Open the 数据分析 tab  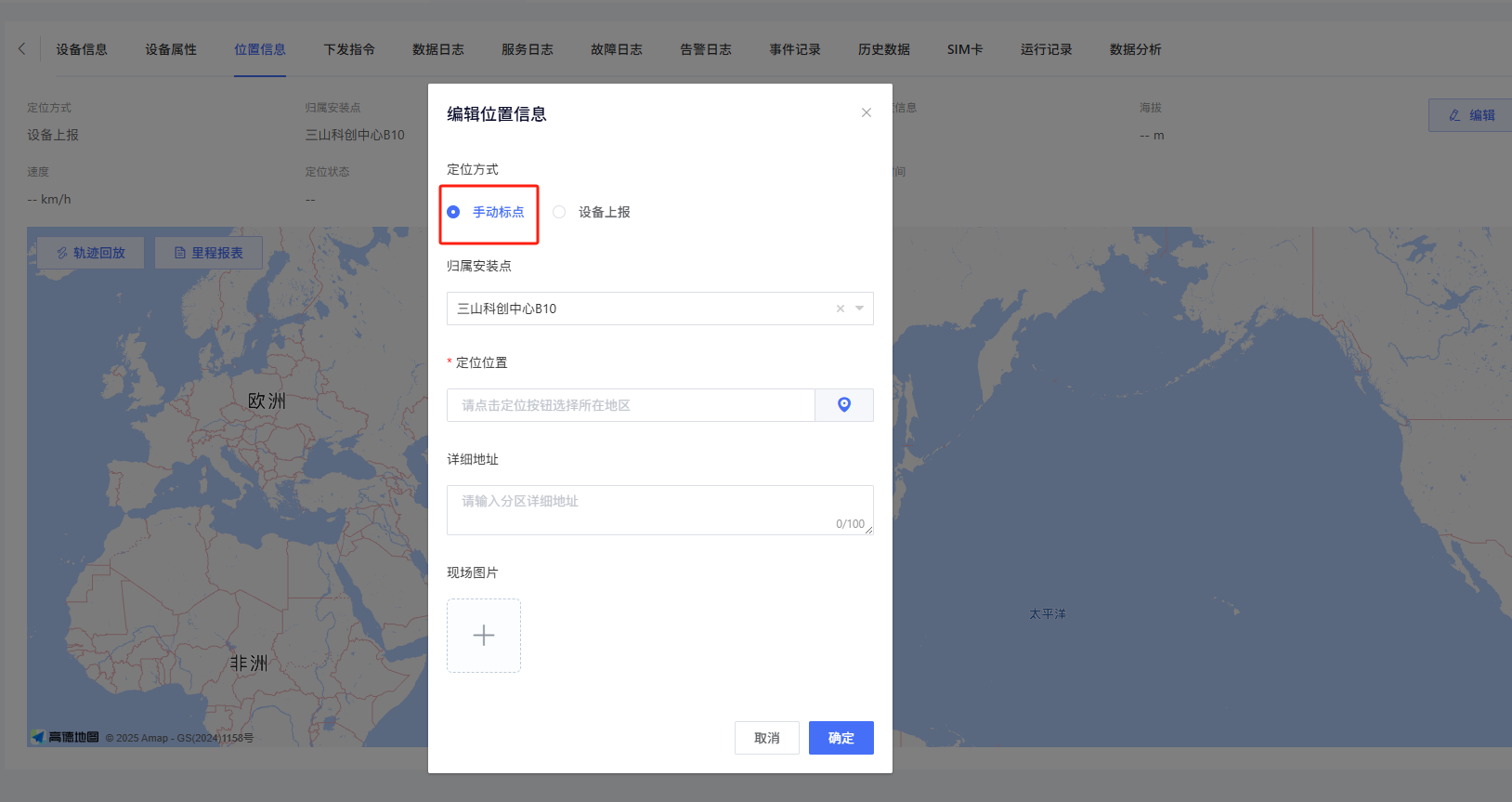pos(1135,49)
